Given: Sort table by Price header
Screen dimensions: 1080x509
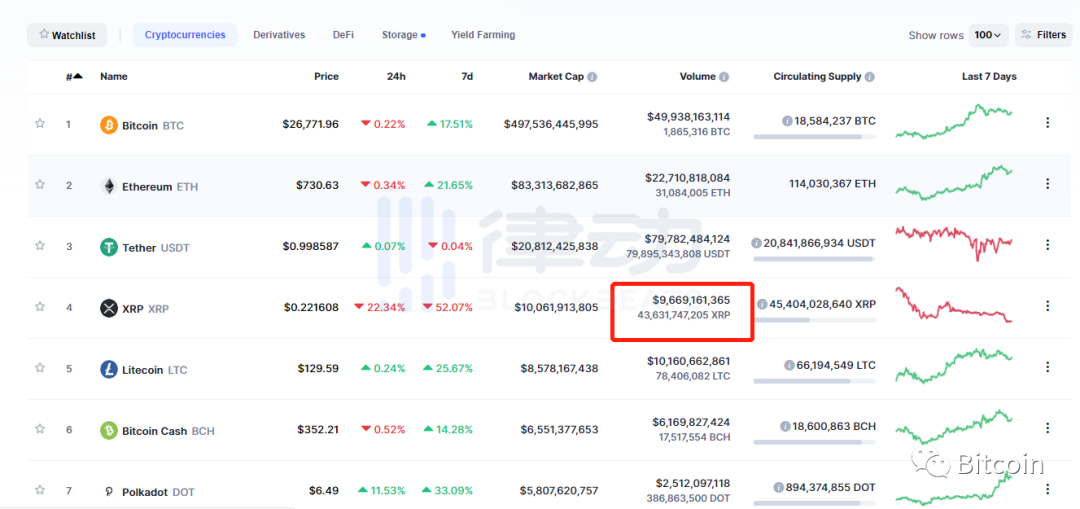Looking at the screenshot, I should 326,77.
